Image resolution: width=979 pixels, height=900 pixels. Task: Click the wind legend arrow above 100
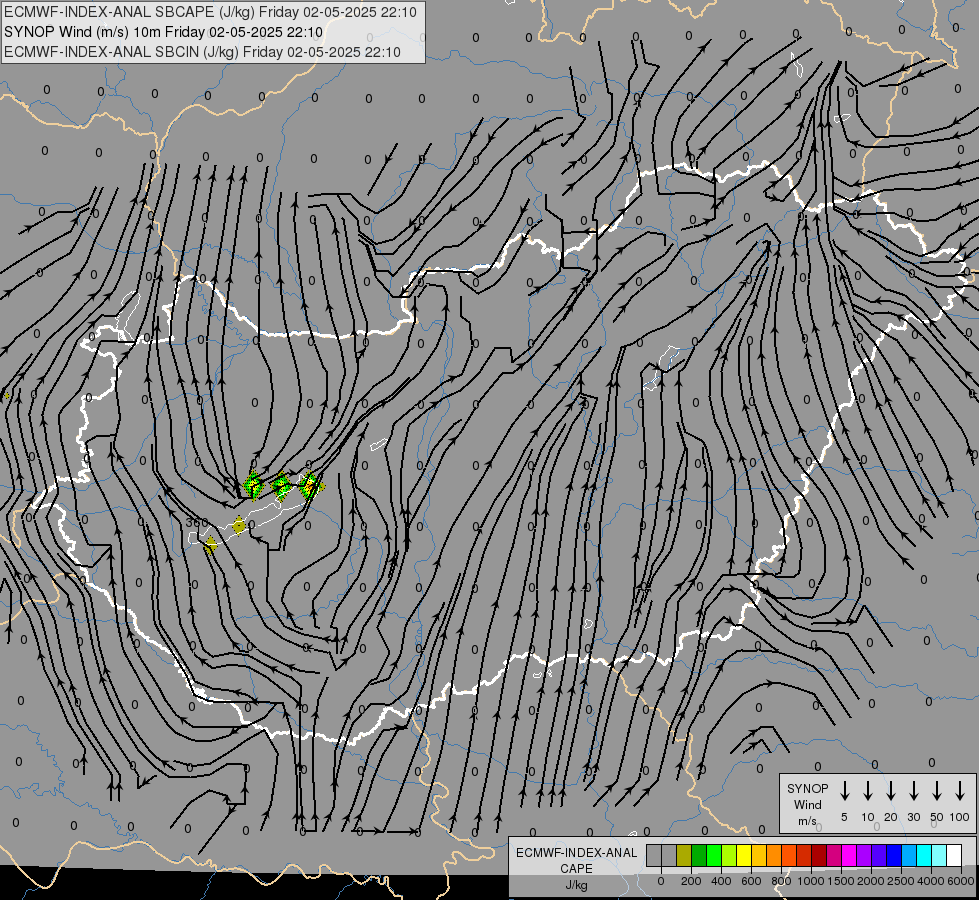click(960, 791)
